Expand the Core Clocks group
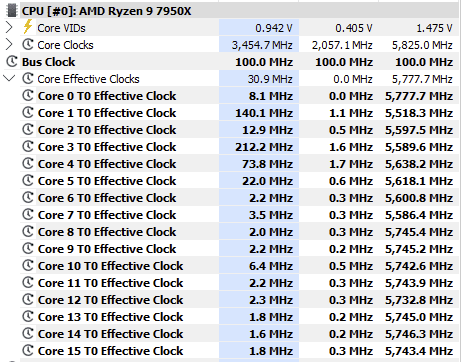Image resolution: width=461 pixels, height=362 pixels. (9, 44)
